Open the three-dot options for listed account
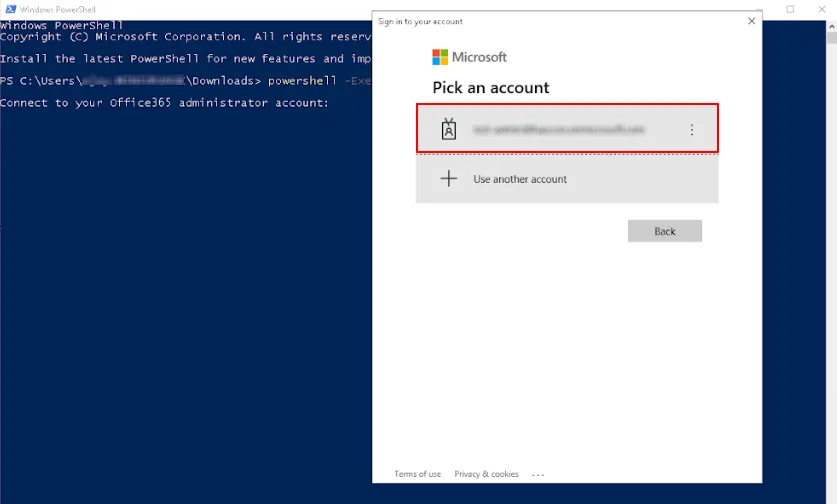This screenshot has height=504, width=837. click(x=691, y=130)
